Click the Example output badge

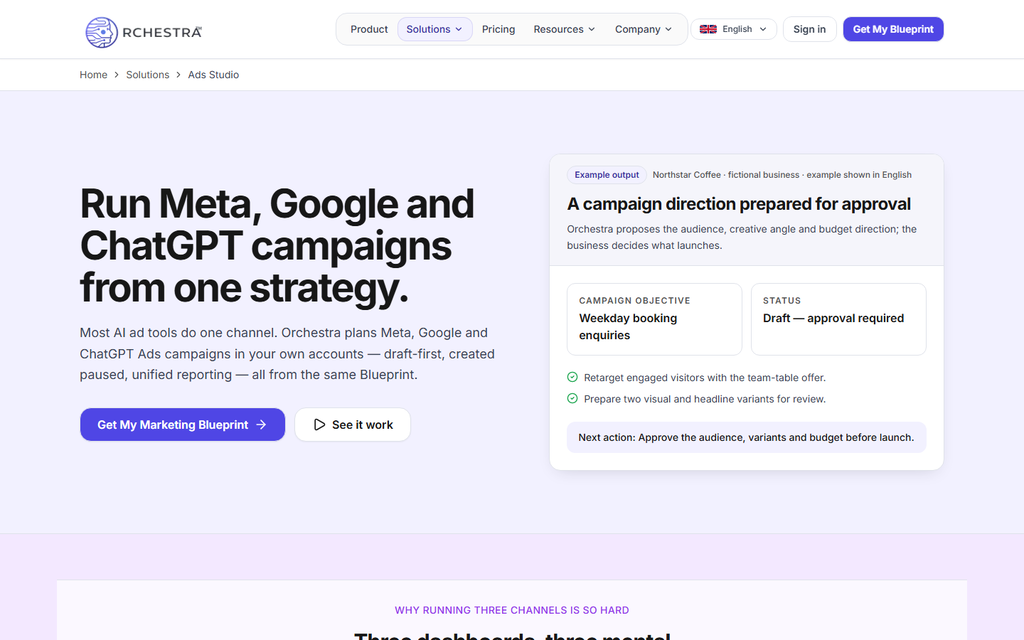(x=607, y=175)
